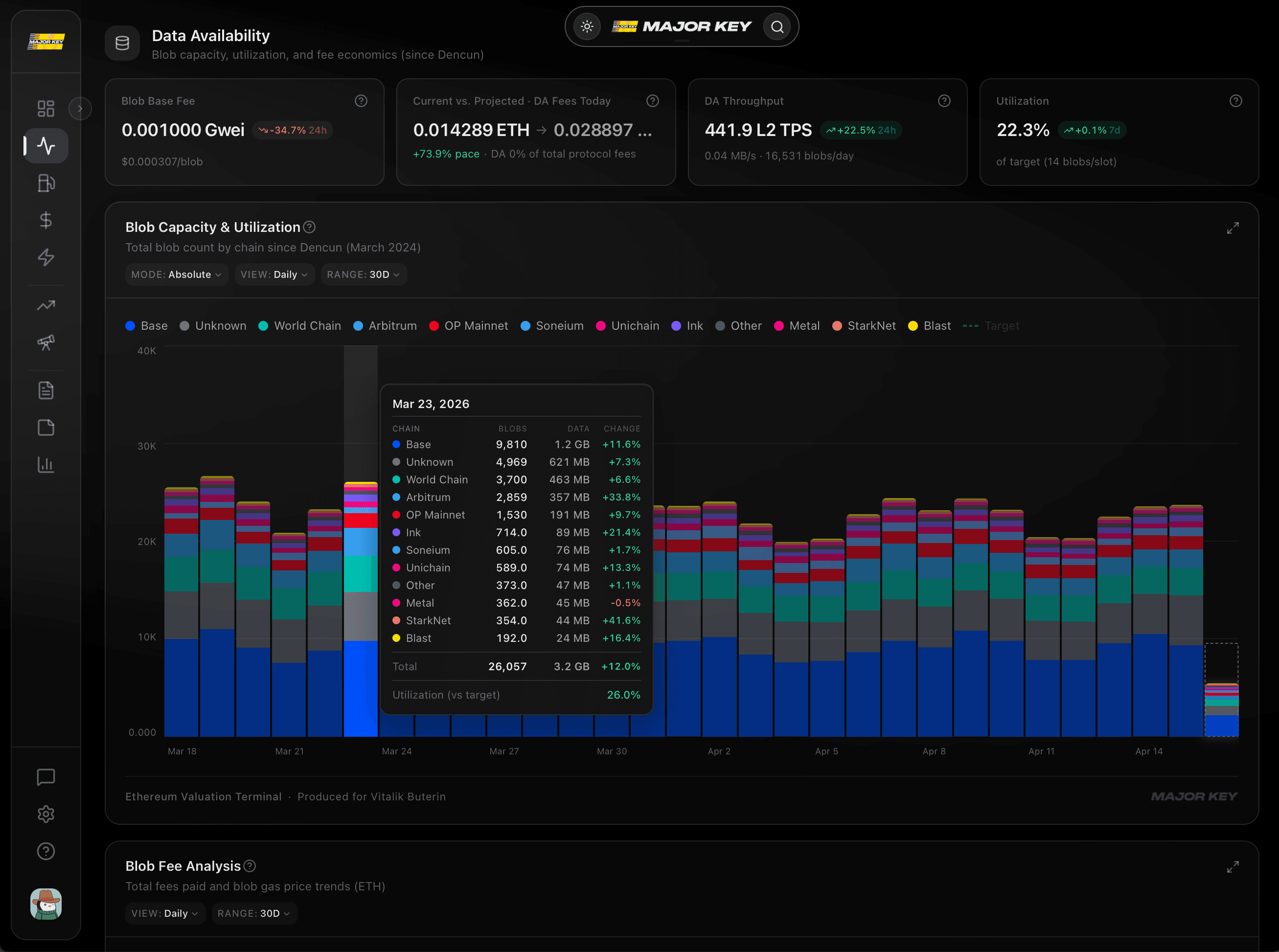
Task: Click the Blob Base Fee help icon
Action: (361, 101)
